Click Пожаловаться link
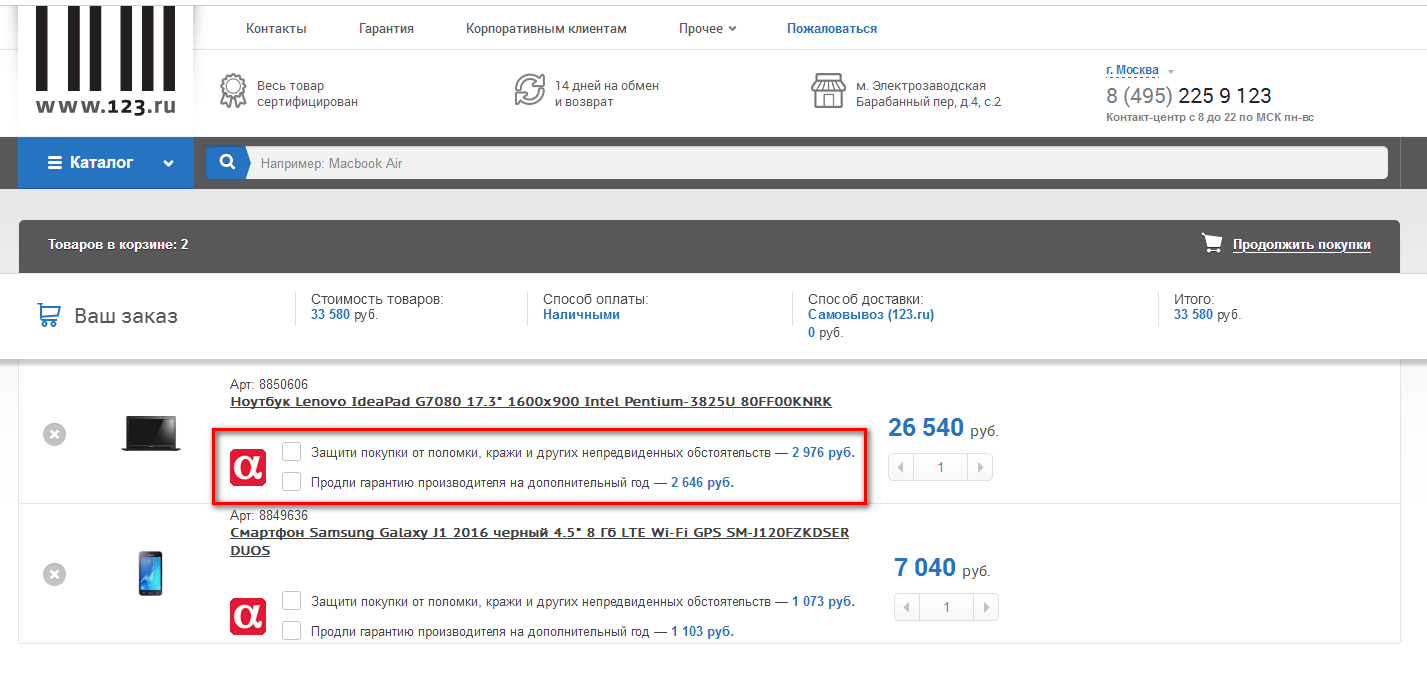 [x=832, y=29]
